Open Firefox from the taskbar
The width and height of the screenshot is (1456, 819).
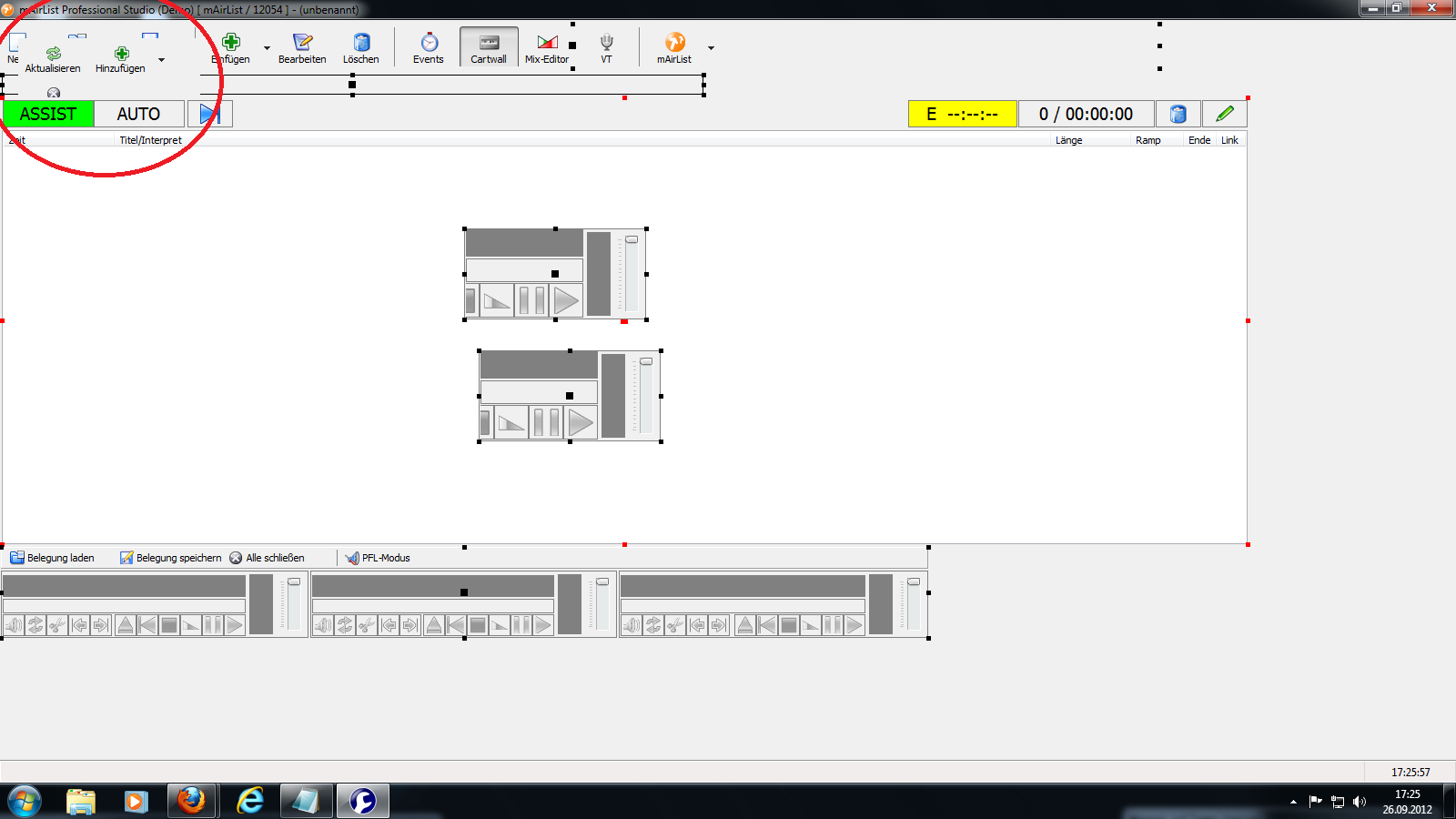[x=191, y=801]
